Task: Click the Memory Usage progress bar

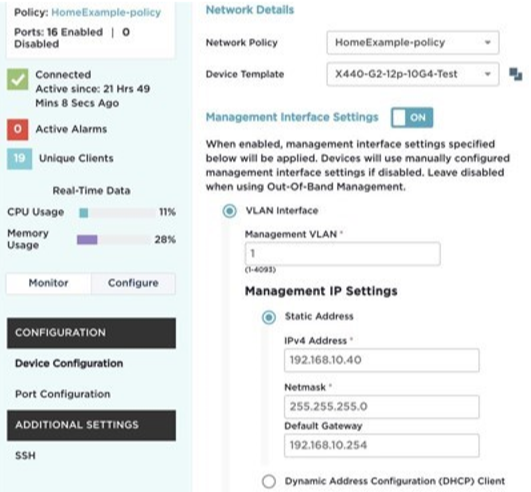Action: click(x=113, y=240)
